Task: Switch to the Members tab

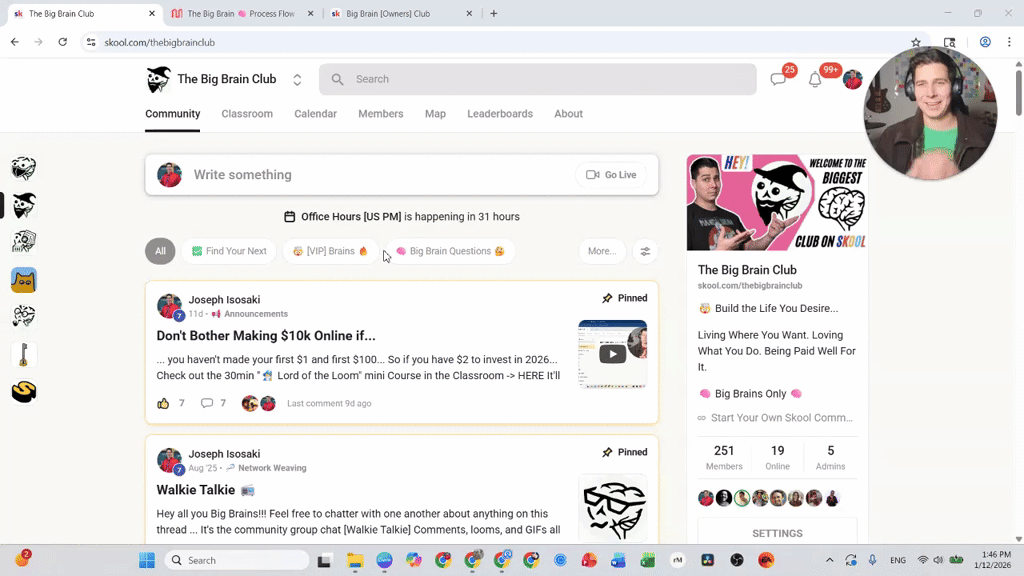Action: point(381,114)
